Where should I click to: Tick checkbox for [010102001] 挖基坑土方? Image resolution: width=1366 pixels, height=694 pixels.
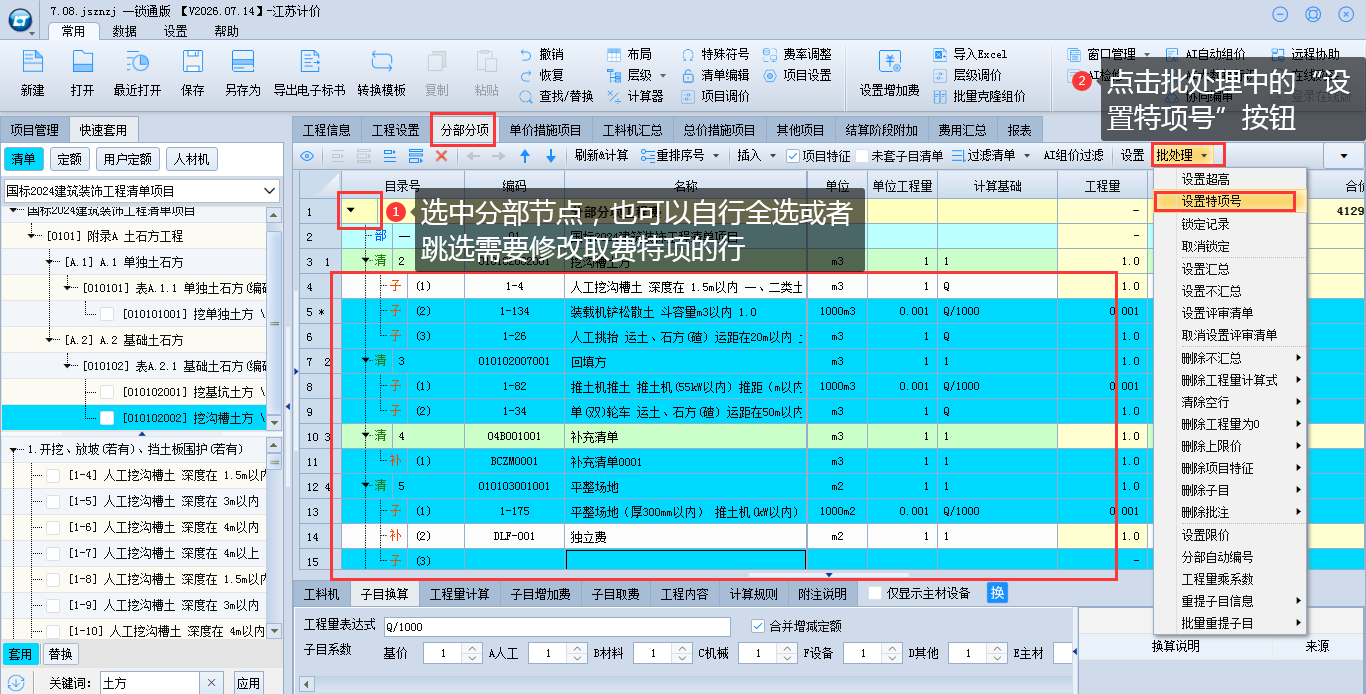tap(107, 392)
